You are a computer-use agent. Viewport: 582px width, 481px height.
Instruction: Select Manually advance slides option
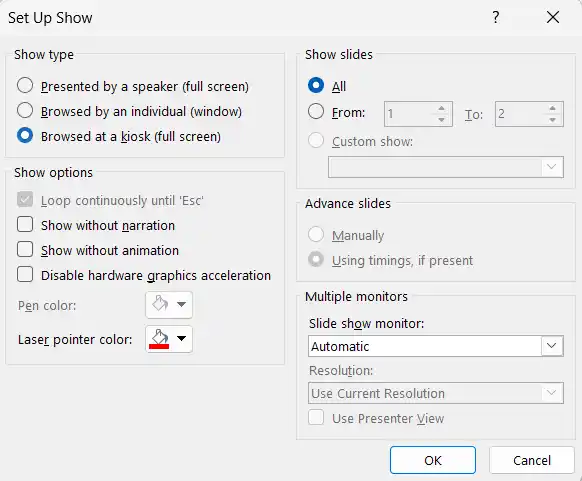click(316, 235)
